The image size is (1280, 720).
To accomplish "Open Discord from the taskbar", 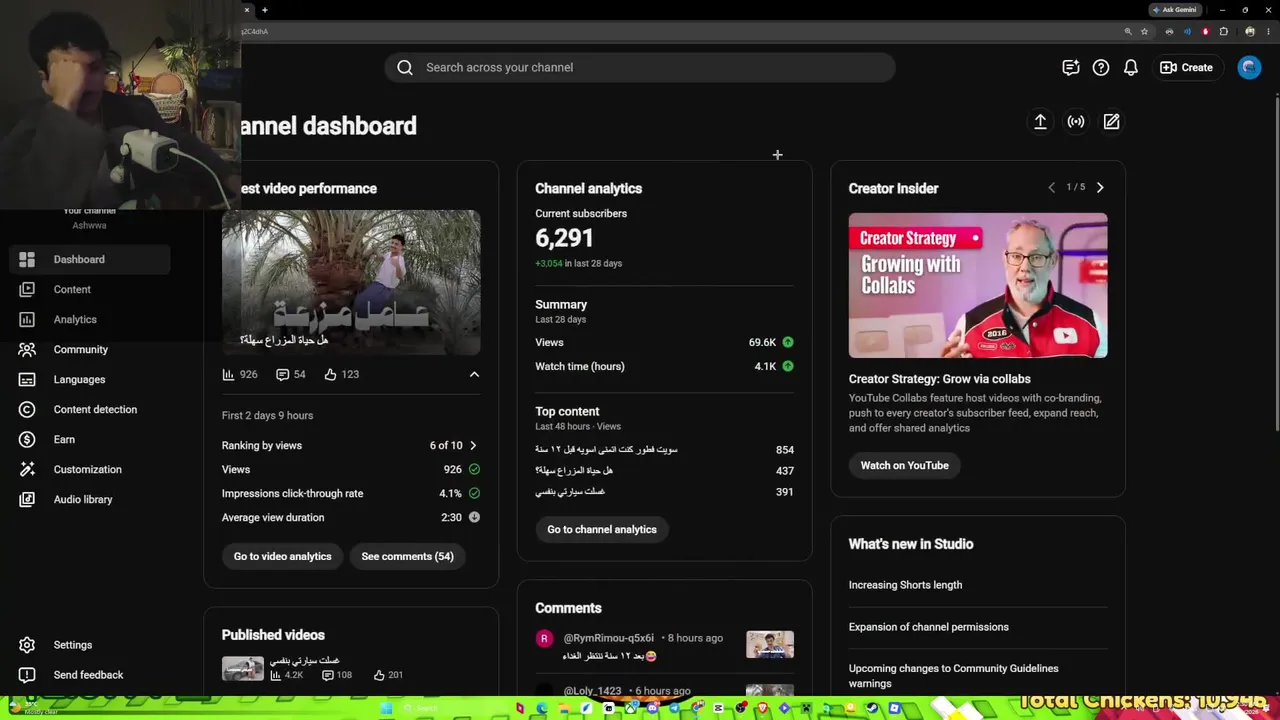I will tap(652, 708).
